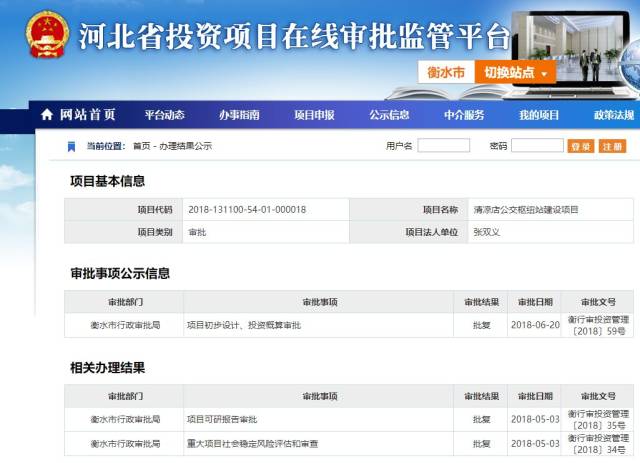Click approval date 2018-06-20

pos(535,325)
